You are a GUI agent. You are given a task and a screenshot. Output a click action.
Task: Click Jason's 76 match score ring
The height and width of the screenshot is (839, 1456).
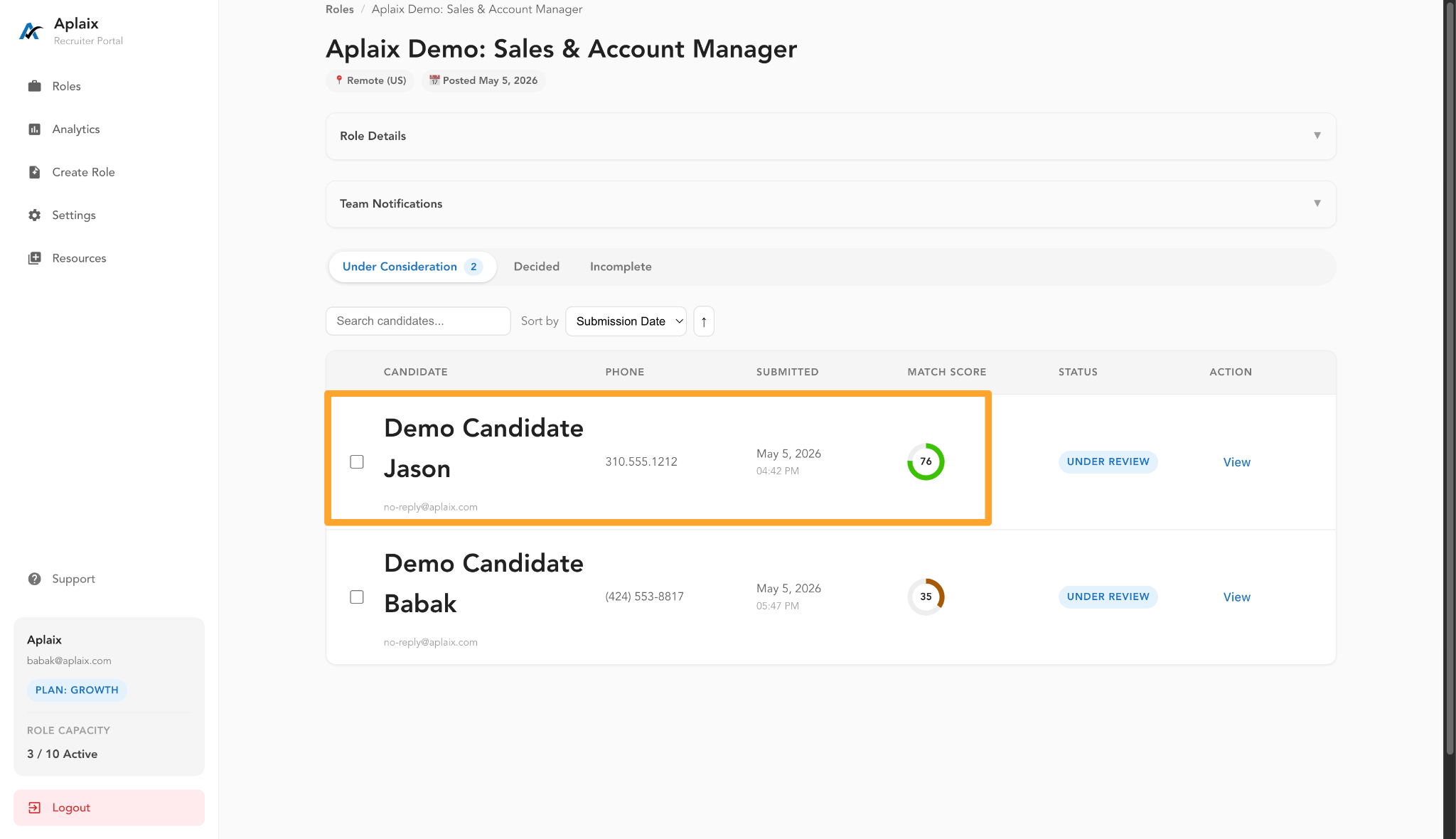coord(926,461)
